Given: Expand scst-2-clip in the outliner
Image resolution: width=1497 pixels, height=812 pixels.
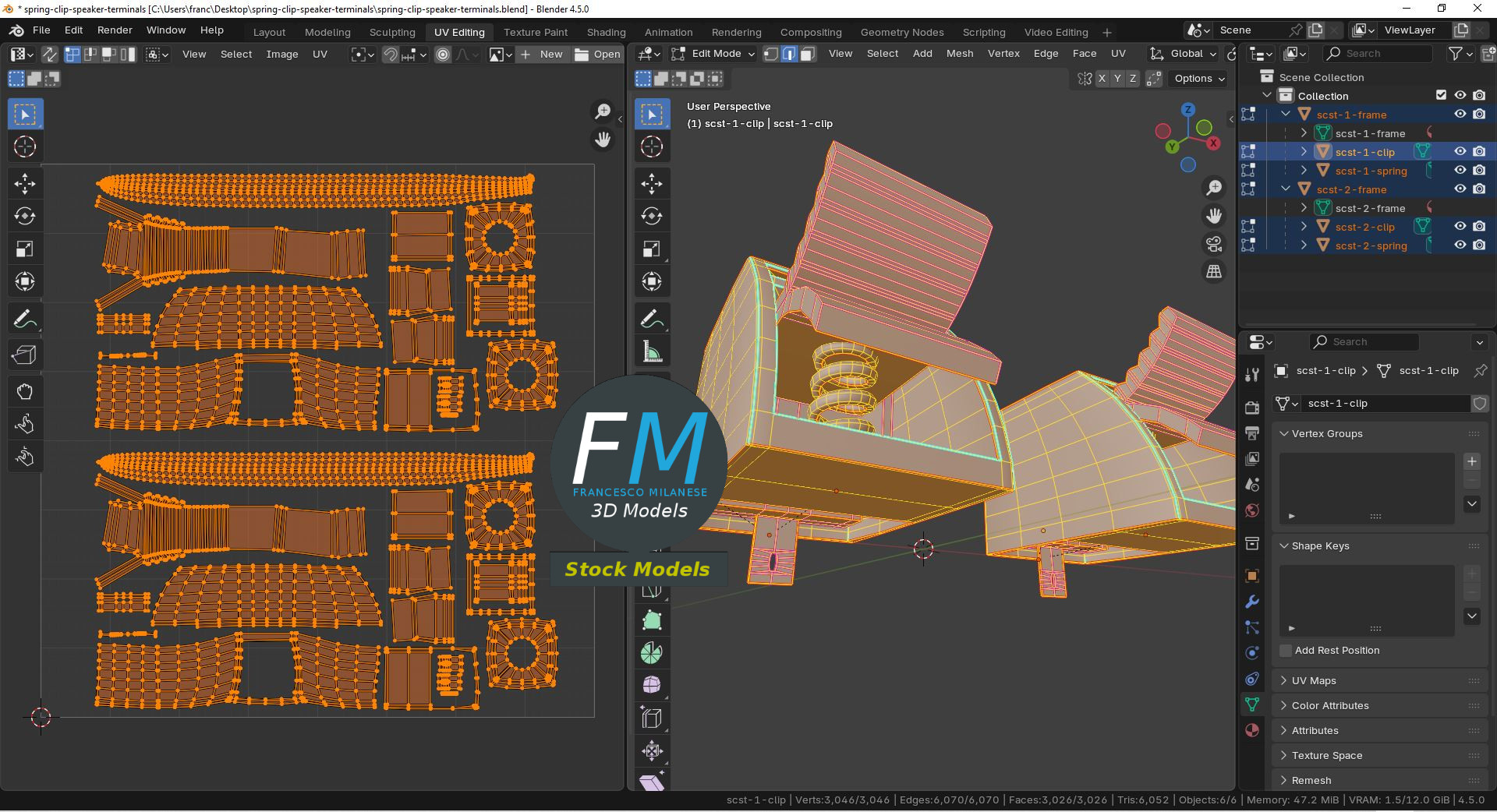Looking at the screenshot, I should pyautogui.click(x=1304, y=227).
